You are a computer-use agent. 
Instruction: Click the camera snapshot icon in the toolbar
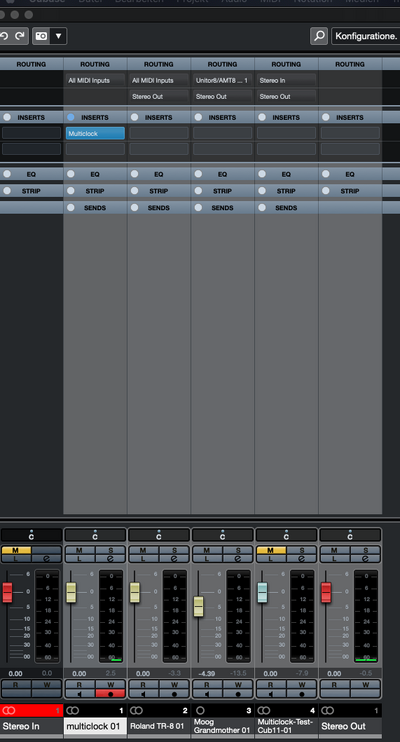click(x=41, y=36)
